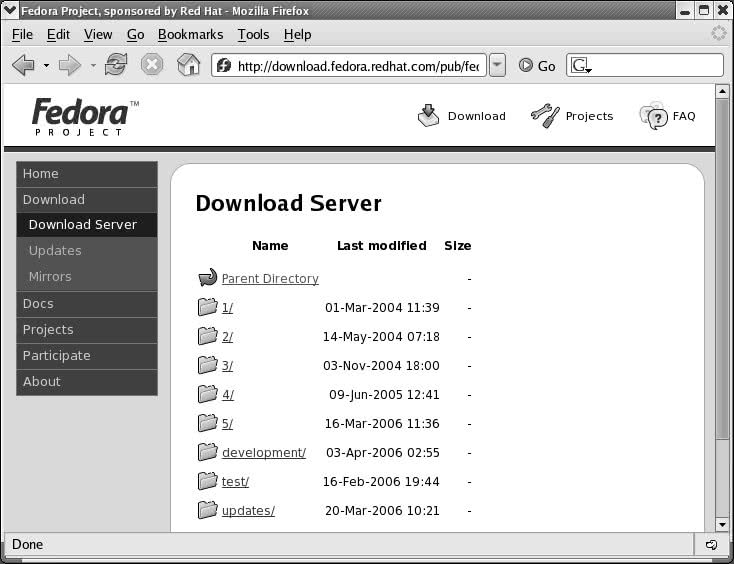Open the Go menu
The height and width of the screenshot is (564, 734).
pos(135,35)
